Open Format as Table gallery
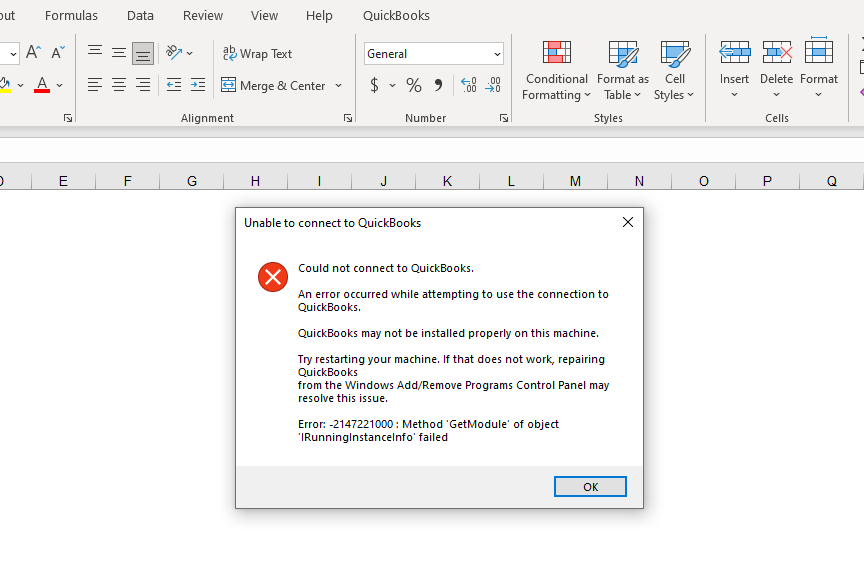Image resolution: width=864 pixels, height=564 pixels. click(623, 70)
